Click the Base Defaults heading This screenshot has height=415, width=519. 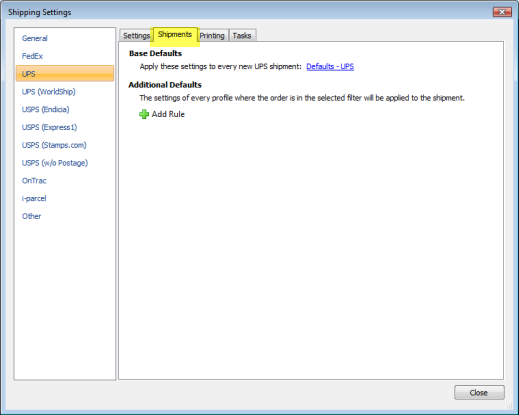(x=155, y=53)
